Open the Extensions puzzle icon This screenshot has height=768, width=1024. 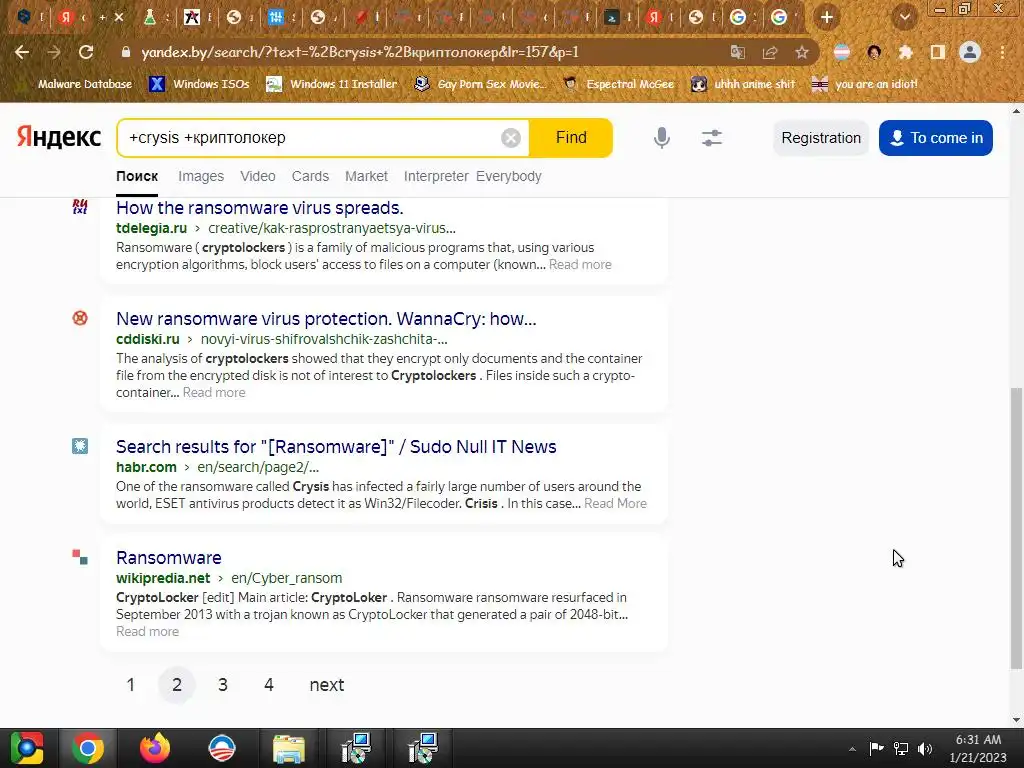[905, 52]
